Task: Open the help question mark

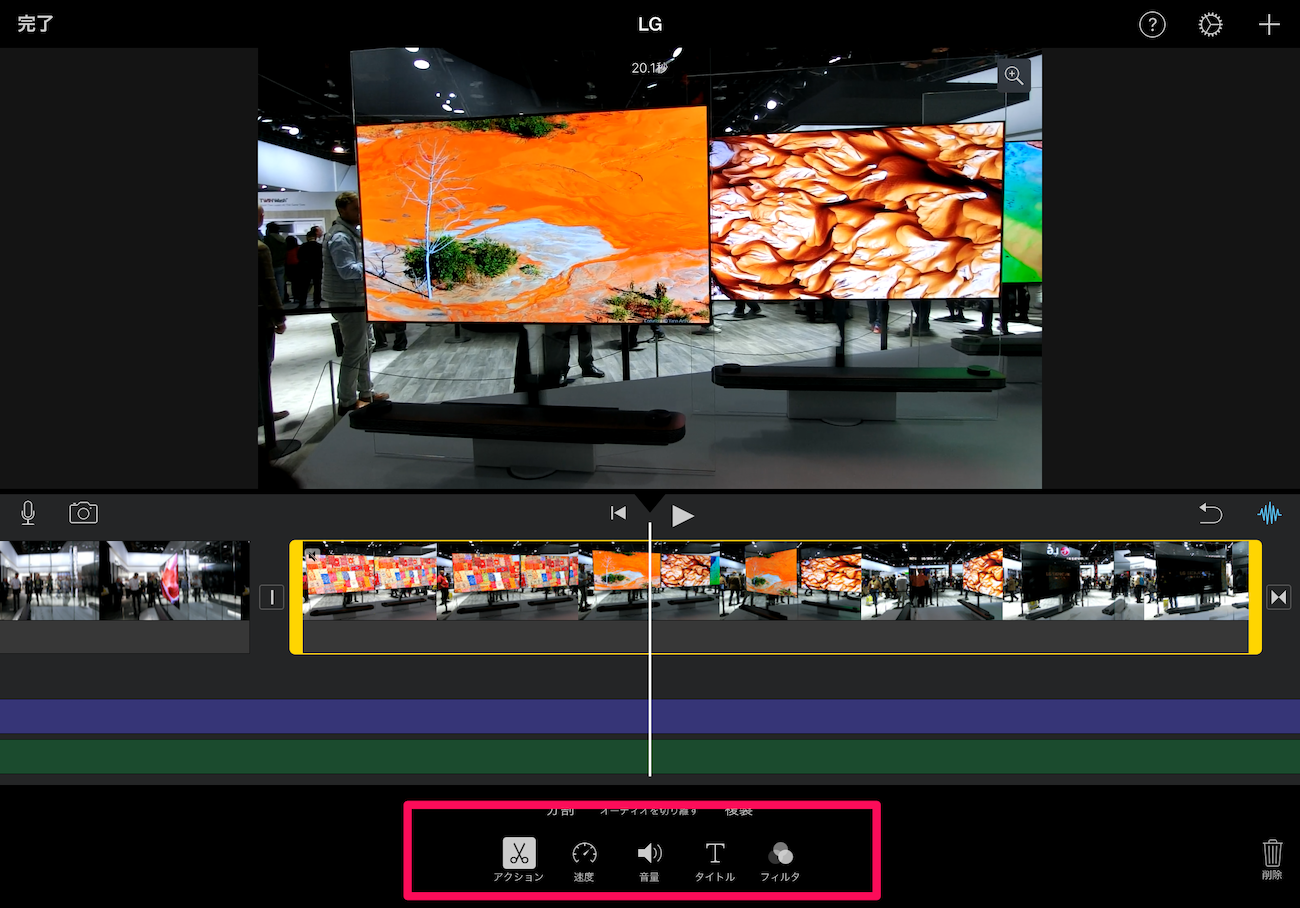Action: pos(1152,25)
